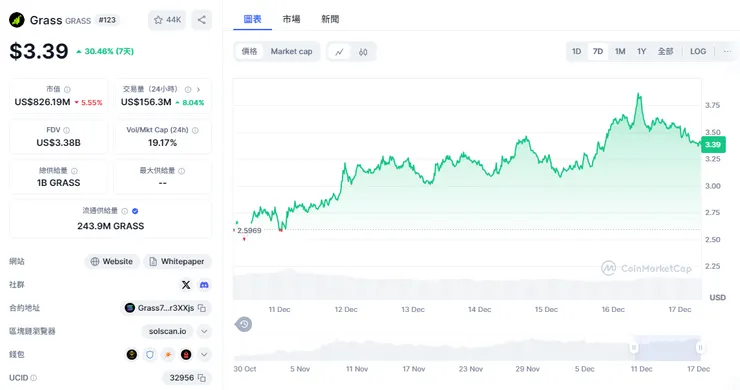Click the chart history clock icon
The height and width of the screenshot is (390, 740).
tap(244, 324)
